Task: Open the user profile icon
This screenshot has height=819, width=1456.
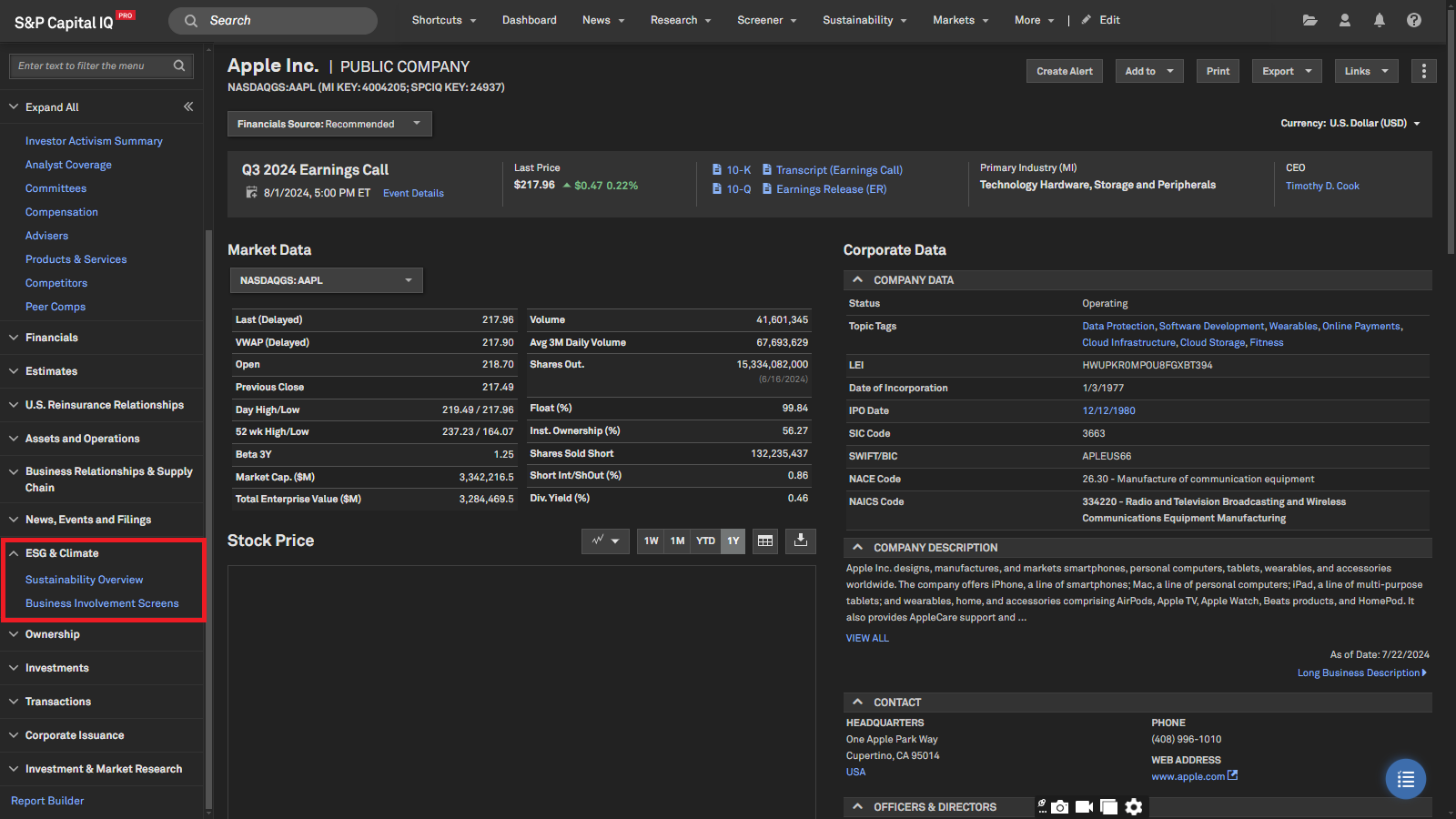Action: pyautogui.click(x=1344, y=20)
